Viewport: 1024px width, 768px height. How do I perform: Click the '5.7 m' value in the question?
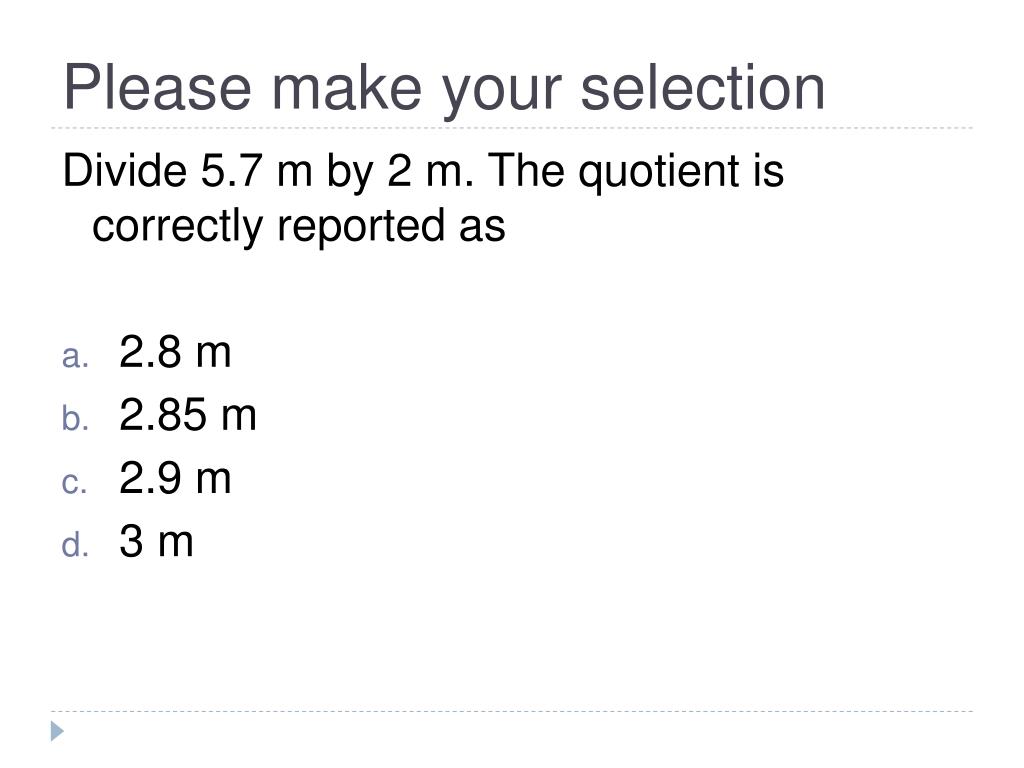tap(256, 171)
